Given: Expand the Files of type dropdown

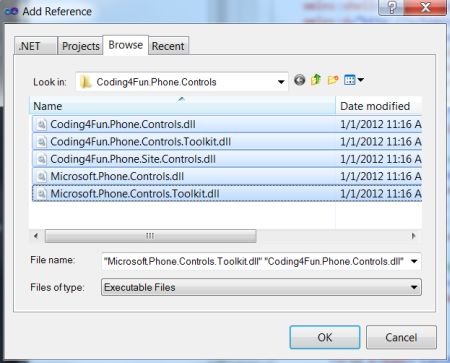Looking at the screenshot, I should coord(414,287).
